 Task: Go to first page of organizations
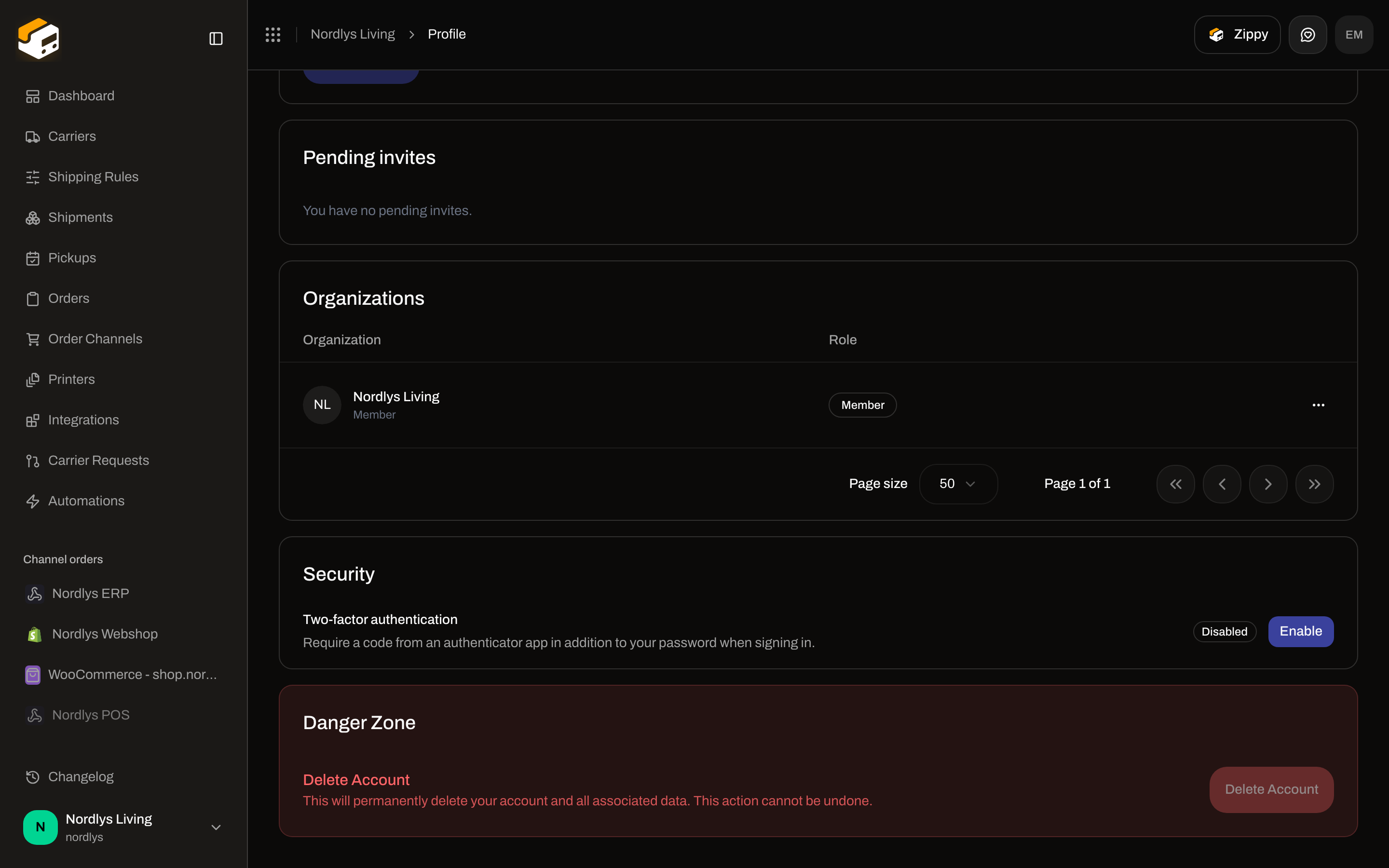[1175, 484]
